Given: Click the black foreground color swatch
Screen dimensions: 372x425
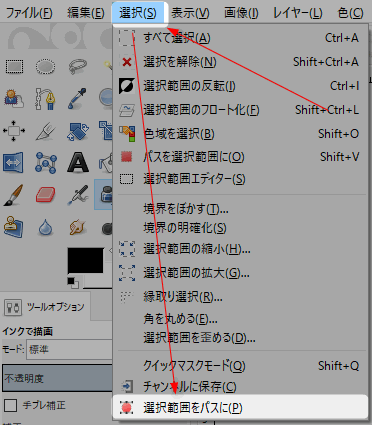Looking at the screenshot, I should [x=86, y=260].
